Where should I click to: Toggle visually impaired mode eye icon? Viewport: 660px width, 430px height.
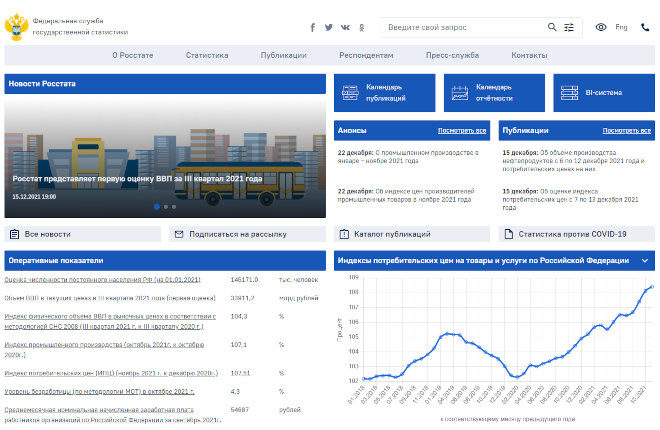[x=601, y=27]
